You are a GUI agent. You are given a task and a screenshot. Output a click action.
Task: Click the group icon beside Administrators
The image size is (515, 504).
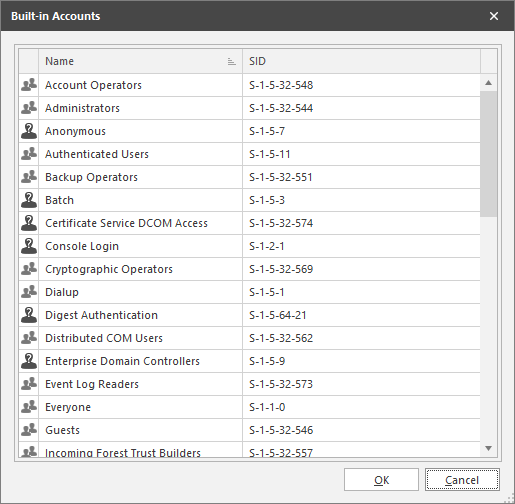pos(29,108)
